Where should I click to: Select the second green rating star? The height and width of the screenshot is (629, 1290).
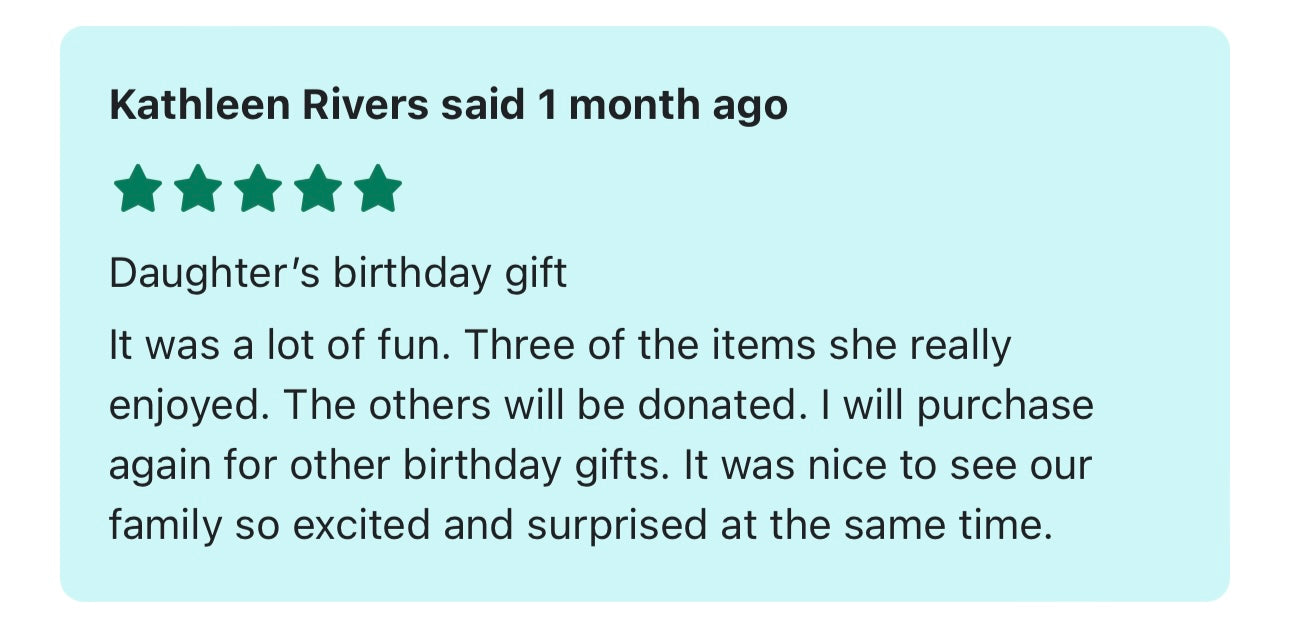click(x=197, y=190)
